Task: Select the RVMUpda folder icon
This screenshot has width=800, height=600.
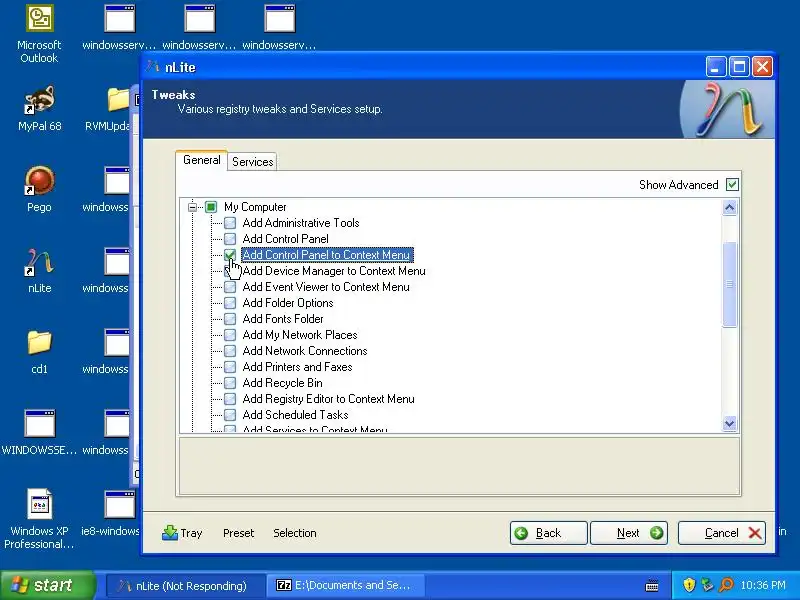Action: click(x=118, y=99)
